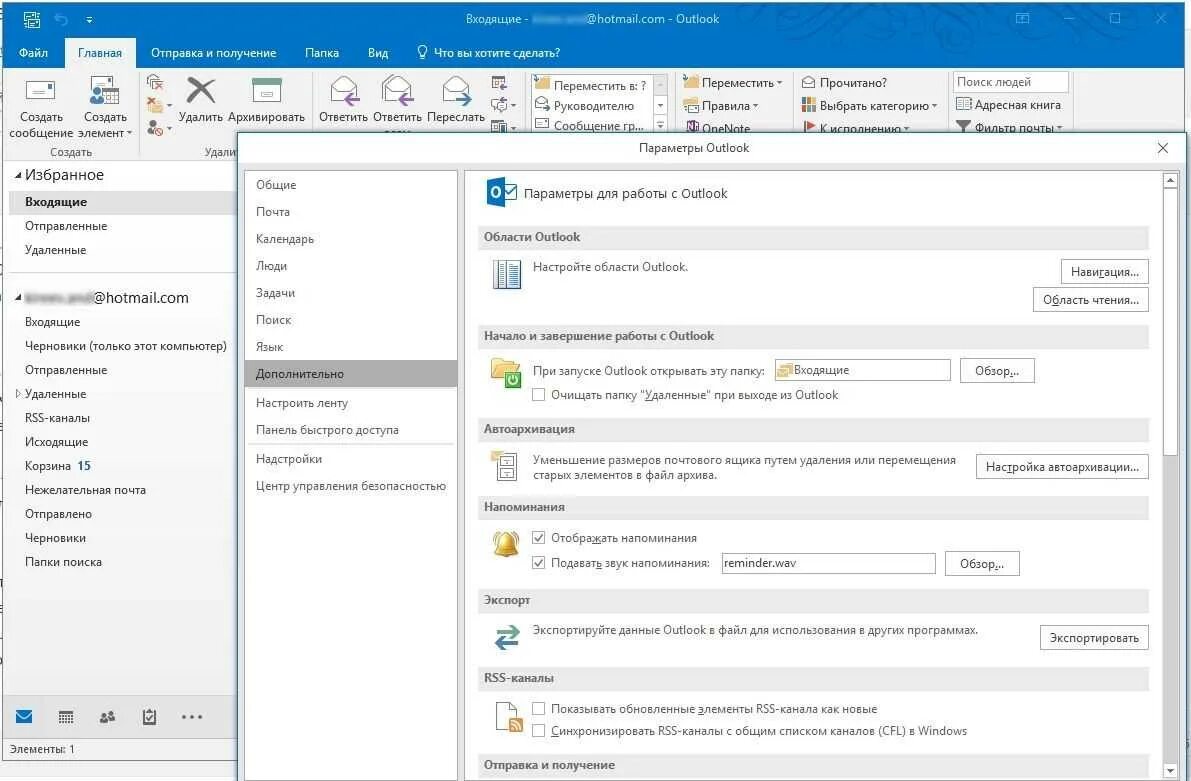This screenshot has height=781, width=1191.
Task: Enable RSS sync with Windows CFL checkbox
Action: (539, 731)
